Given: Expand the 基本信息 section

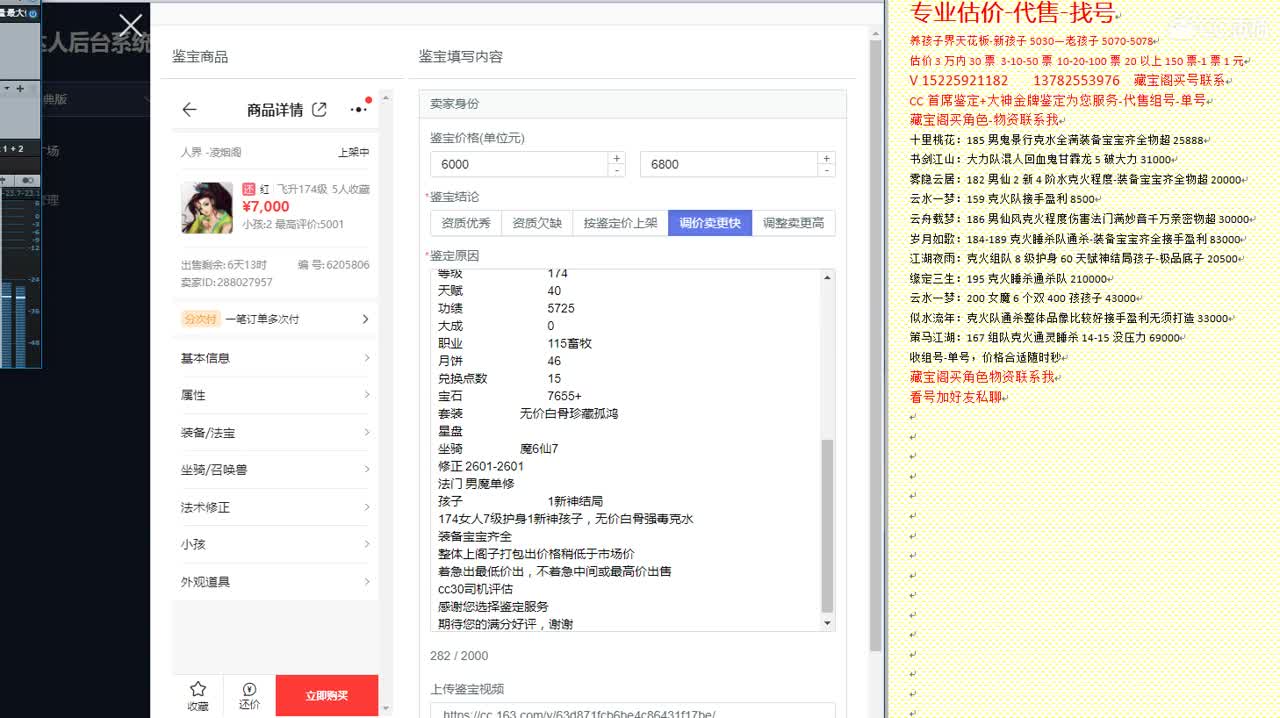Looking at the screenshot, I should tap(276, 358).
